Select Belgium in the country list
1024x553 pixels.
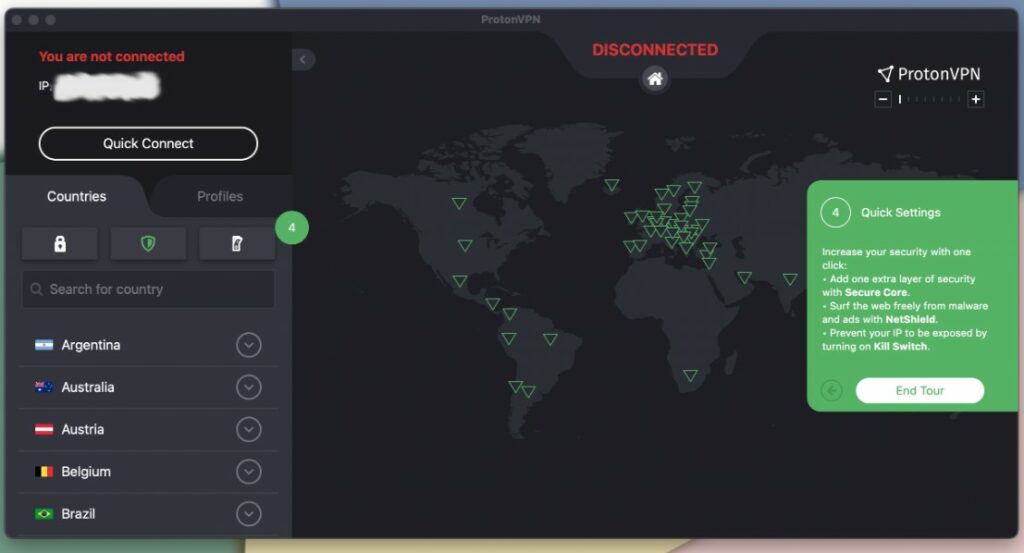pyautogui.click(x=148, y=472)
